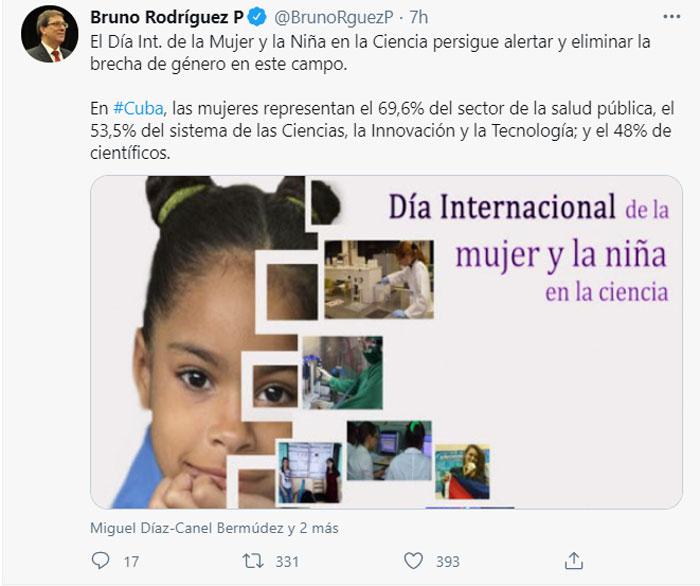700x586 pixels.
Task: Like the tweet with the heart icon
Action: point(413,561)
